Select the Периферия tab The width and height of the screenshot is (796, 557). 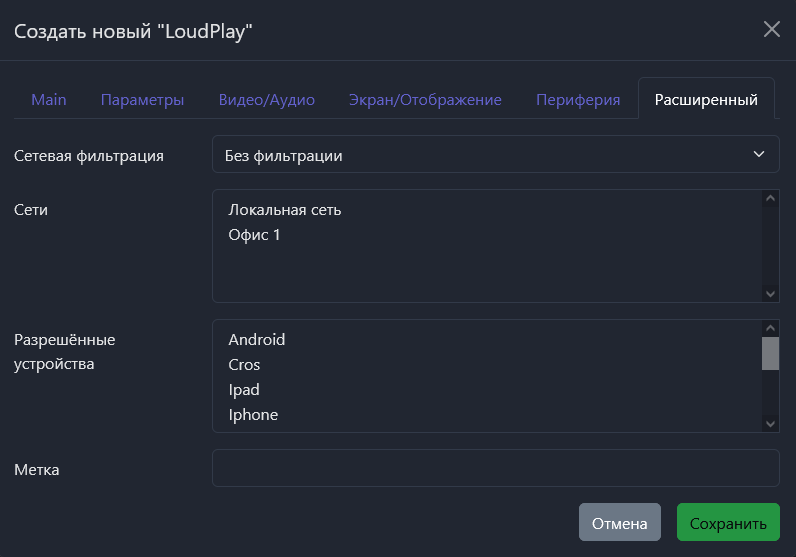pos(578,100)
